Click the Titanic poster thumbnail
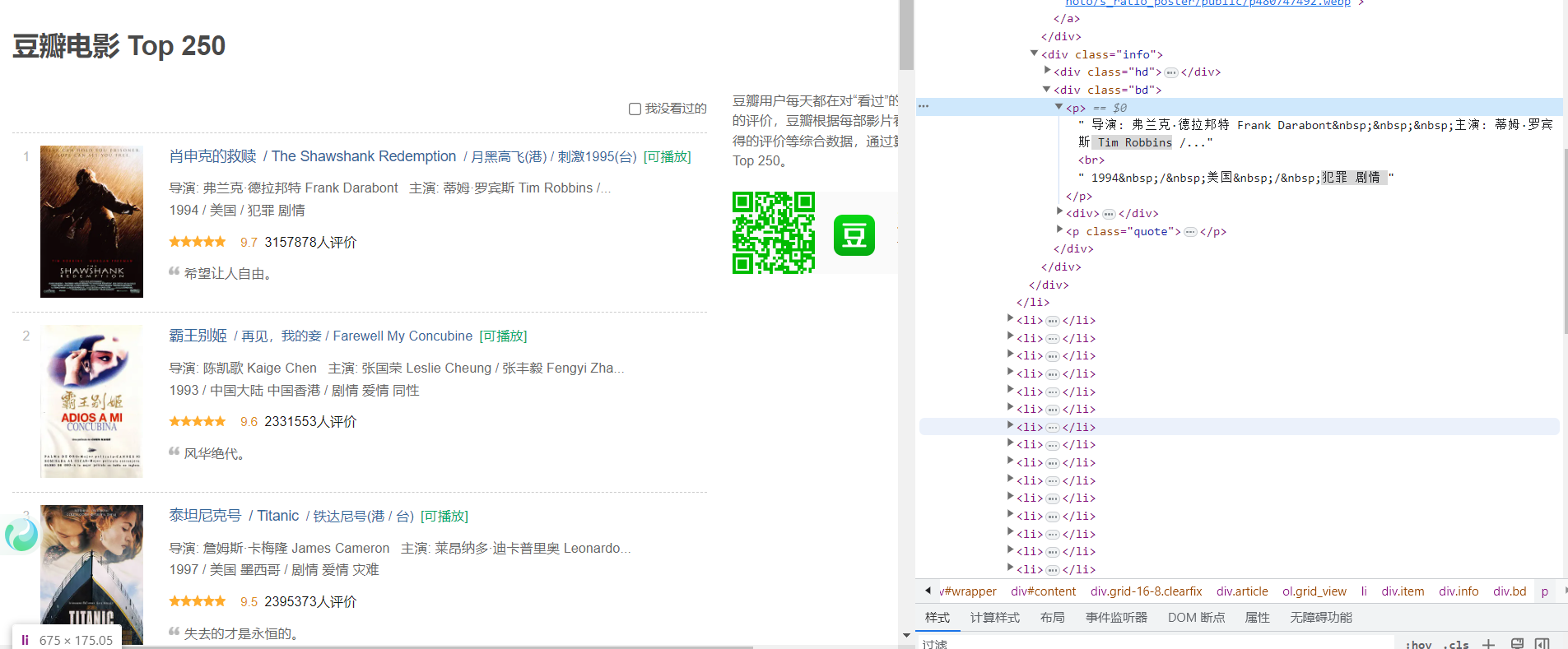 91,575
